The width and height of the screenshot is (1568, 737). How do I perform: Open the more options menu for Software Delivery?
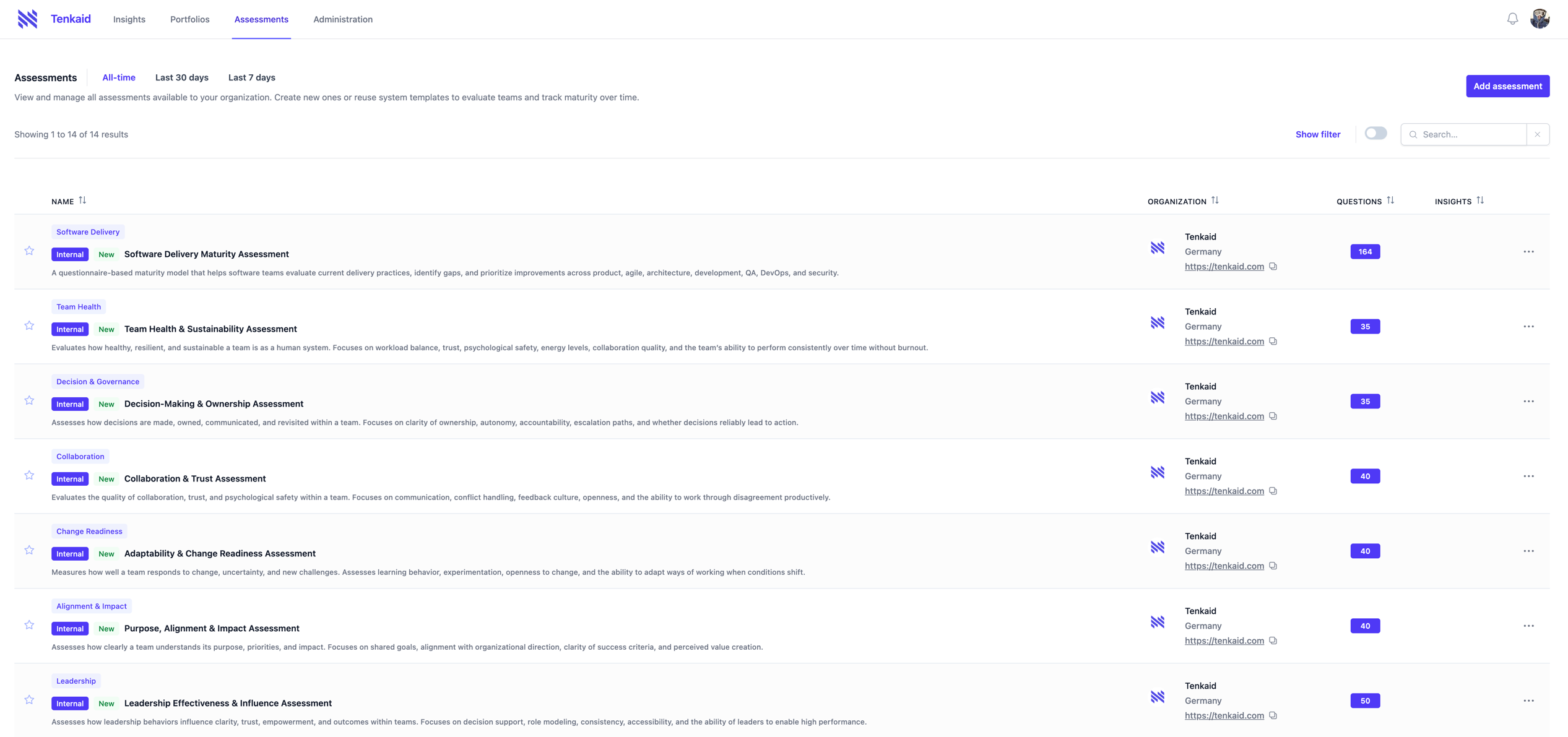pyautogui.click(x=1528, y=252)
